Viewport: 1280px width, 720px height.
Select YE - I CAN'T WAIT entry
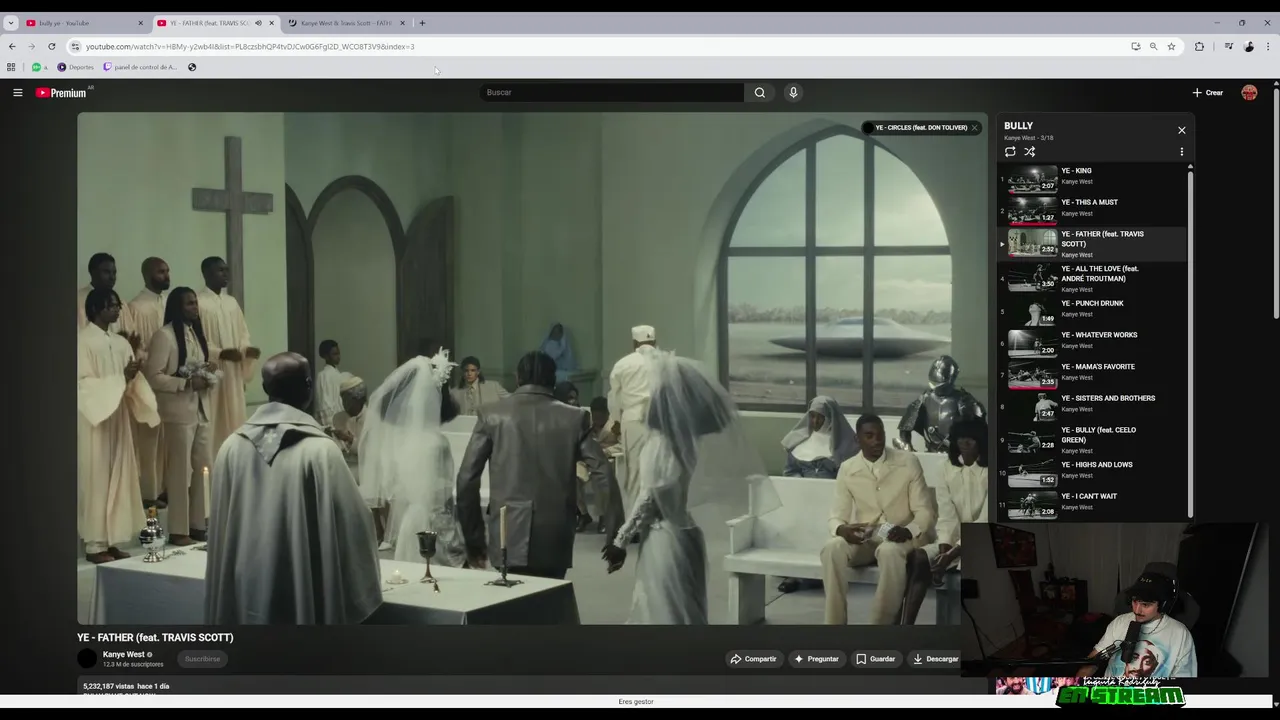point(1094,502)
